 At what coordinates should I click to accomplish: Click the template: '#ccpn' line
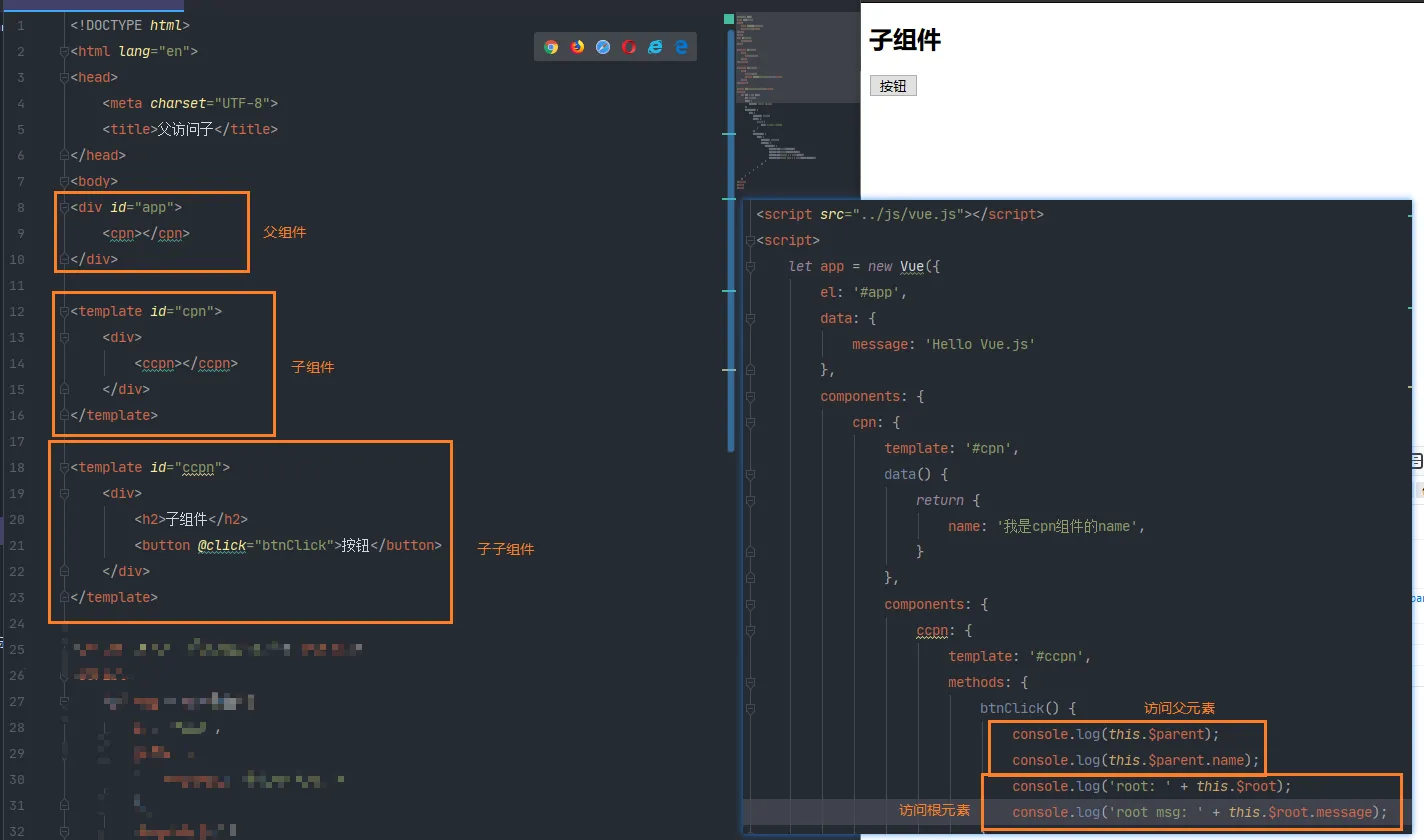[1020, 656]
